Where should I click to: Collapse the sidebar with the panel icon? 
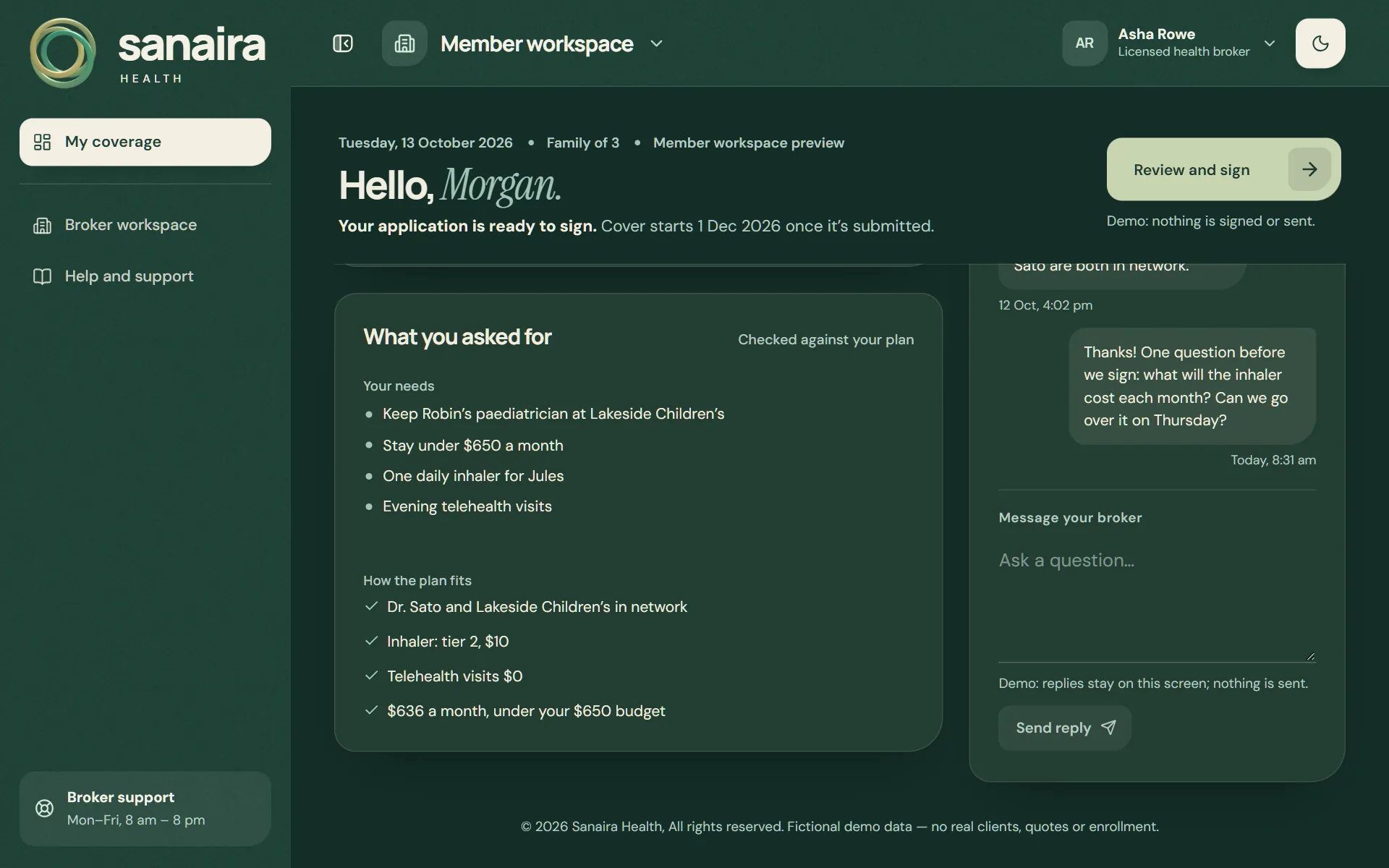point(342,43)
